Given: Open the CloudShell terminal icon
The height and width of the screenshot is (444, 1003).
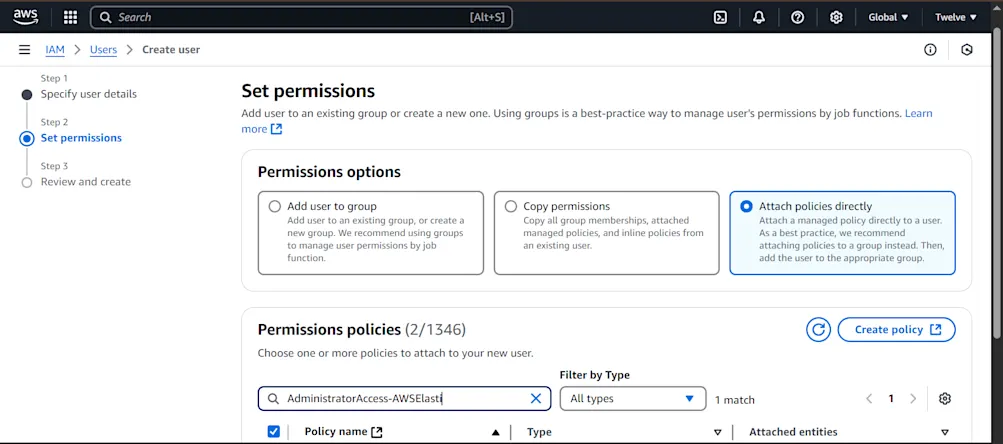Looking at the screenshot, I should tap(720, 17).
